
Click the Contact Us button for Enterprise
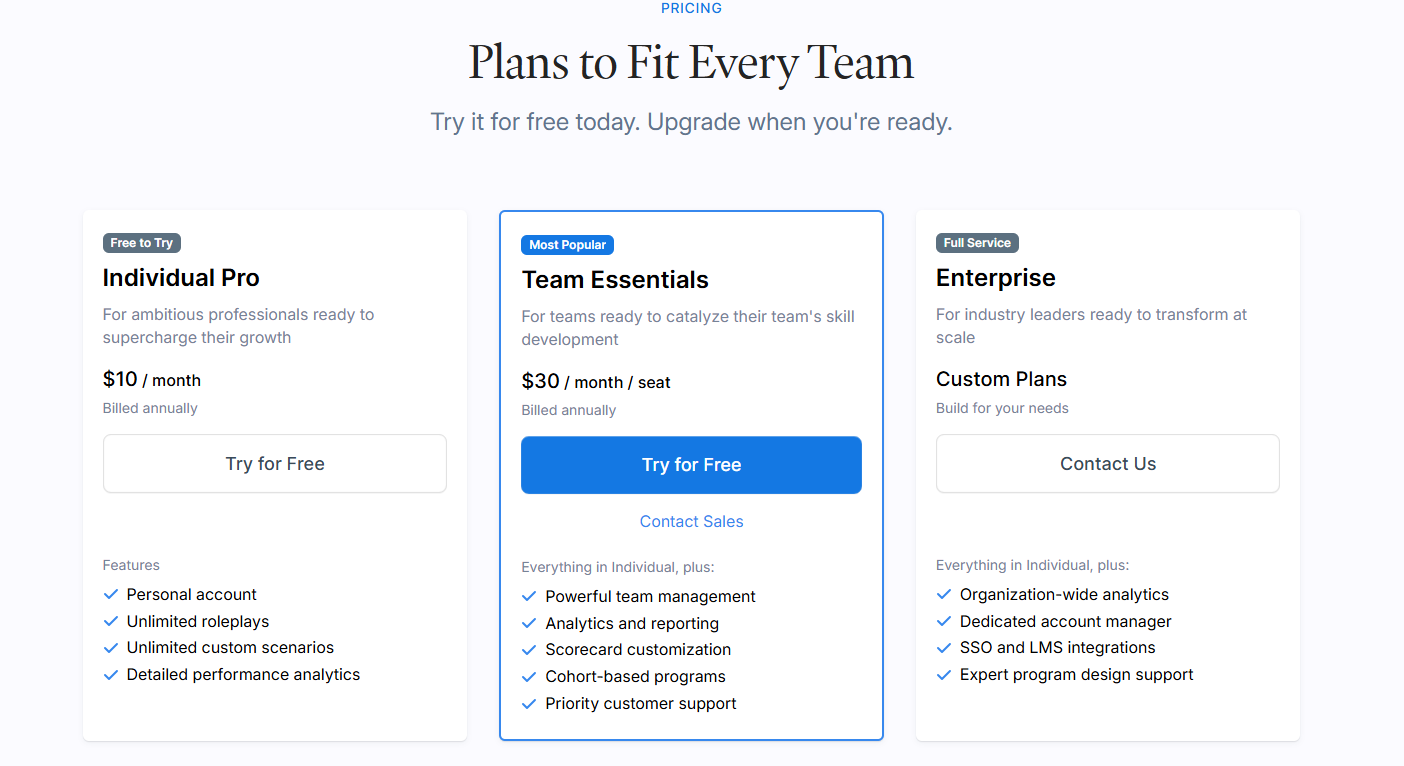1107,464
